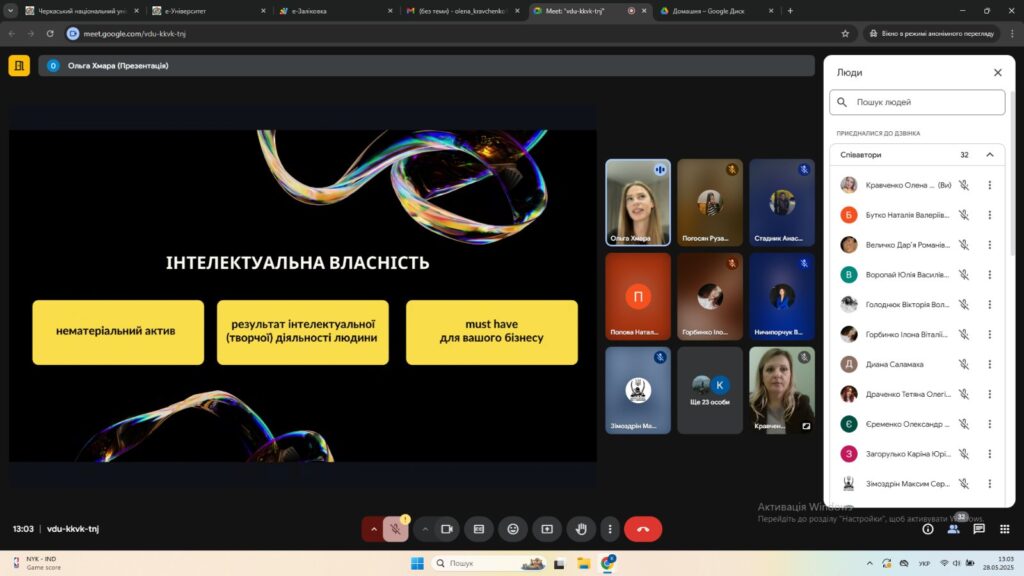Click the 'Ще 23 особи' tile
The image size is (1024, 576).
[710, 390]
